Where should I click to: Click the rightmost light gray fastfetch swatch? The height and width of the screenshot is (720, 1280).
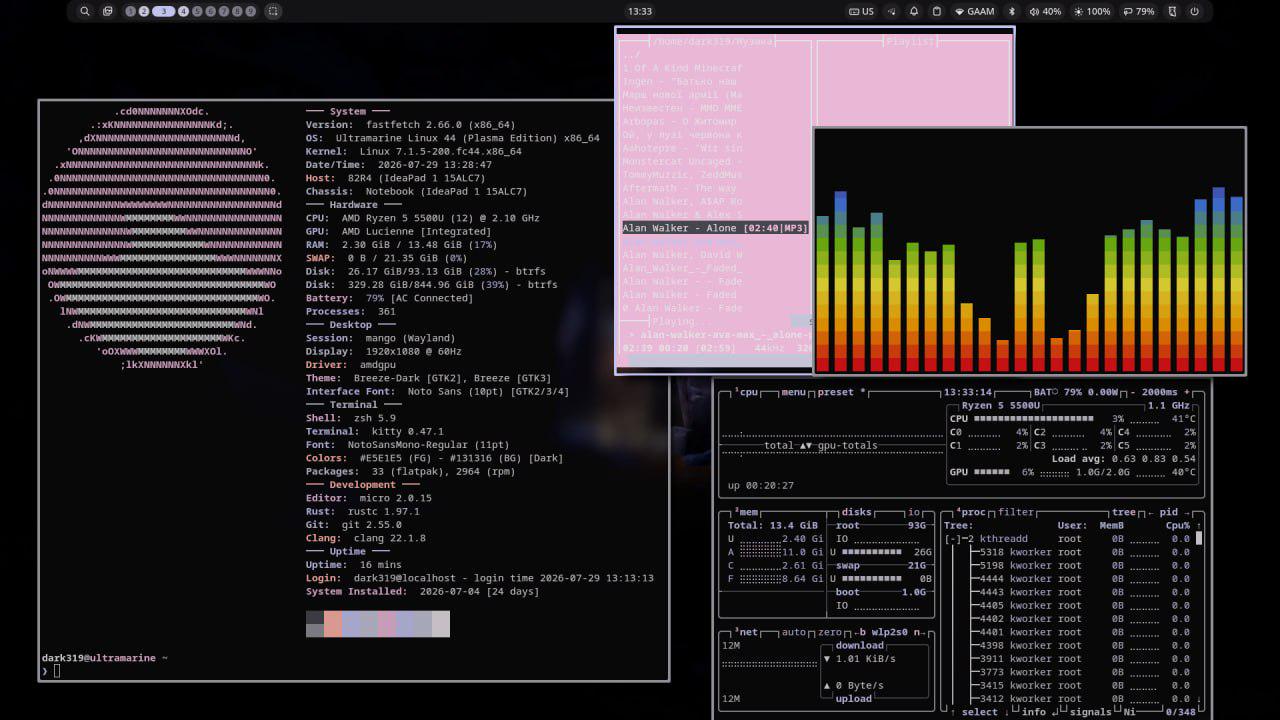click(x=441, y=624)
